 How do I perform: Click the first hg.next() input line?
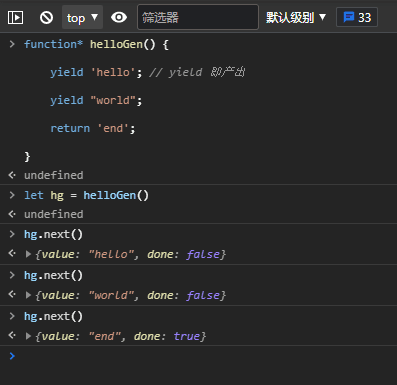(x=53, y=234)
